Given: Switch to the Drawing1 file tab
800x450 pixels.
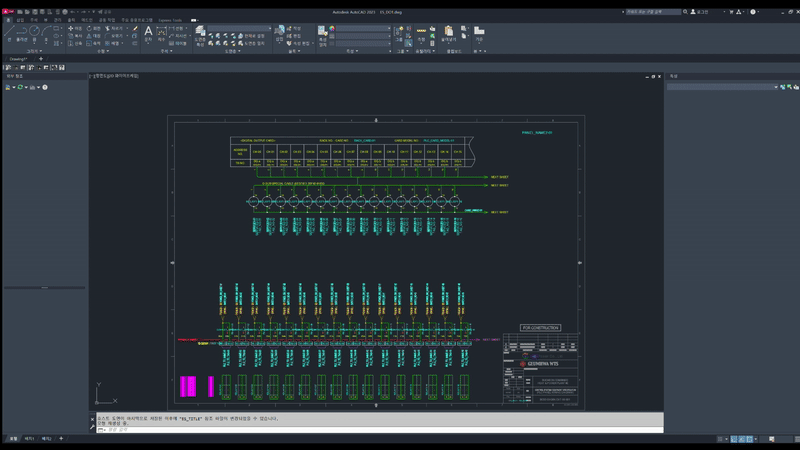Looking at the screenshot, I should [18, 59].
